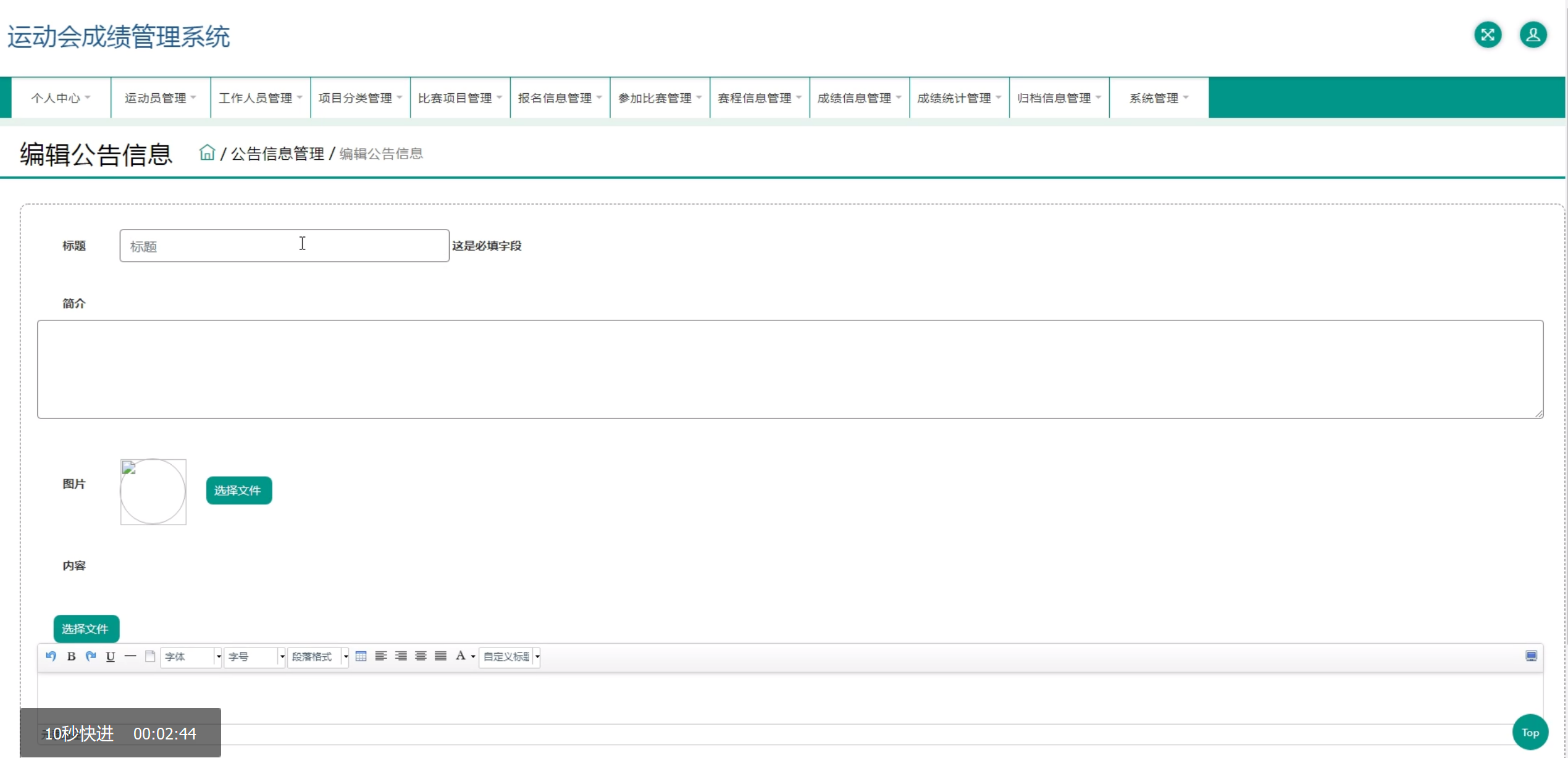
Task: Click the fullscreen toggle icon in header
Action: coord(1488,35)
